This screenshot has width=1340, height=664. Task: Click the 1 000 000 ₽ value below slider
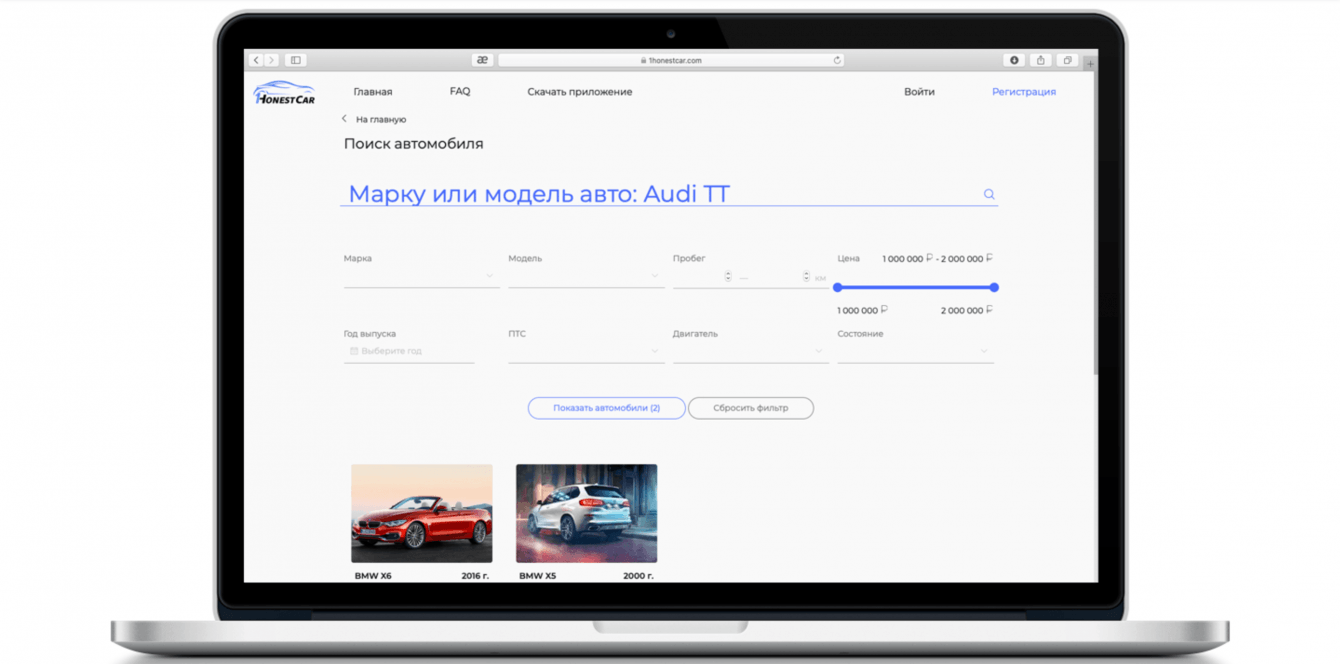click(863, 311)
